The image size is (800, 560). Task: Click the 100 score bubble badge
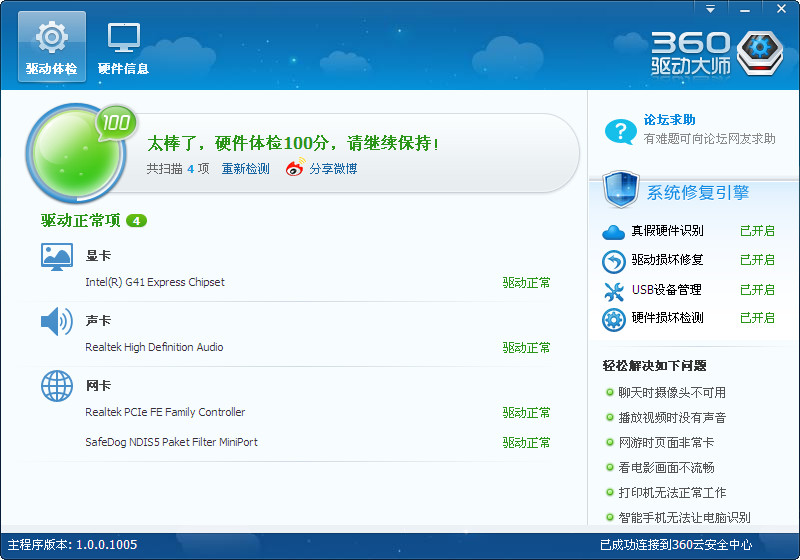pyautogui.click(x=116, y=122)
